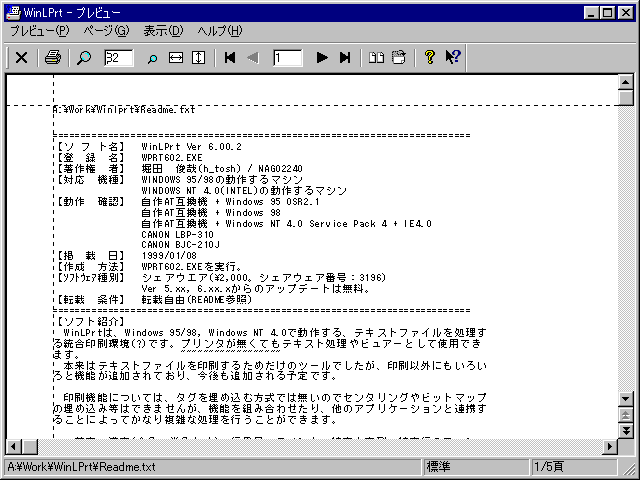The height and width of the screenshot is (480, 640).
Task: Click the vertical scrollbar up arrow
Action: pyautogui.click(x=626, y=82)
